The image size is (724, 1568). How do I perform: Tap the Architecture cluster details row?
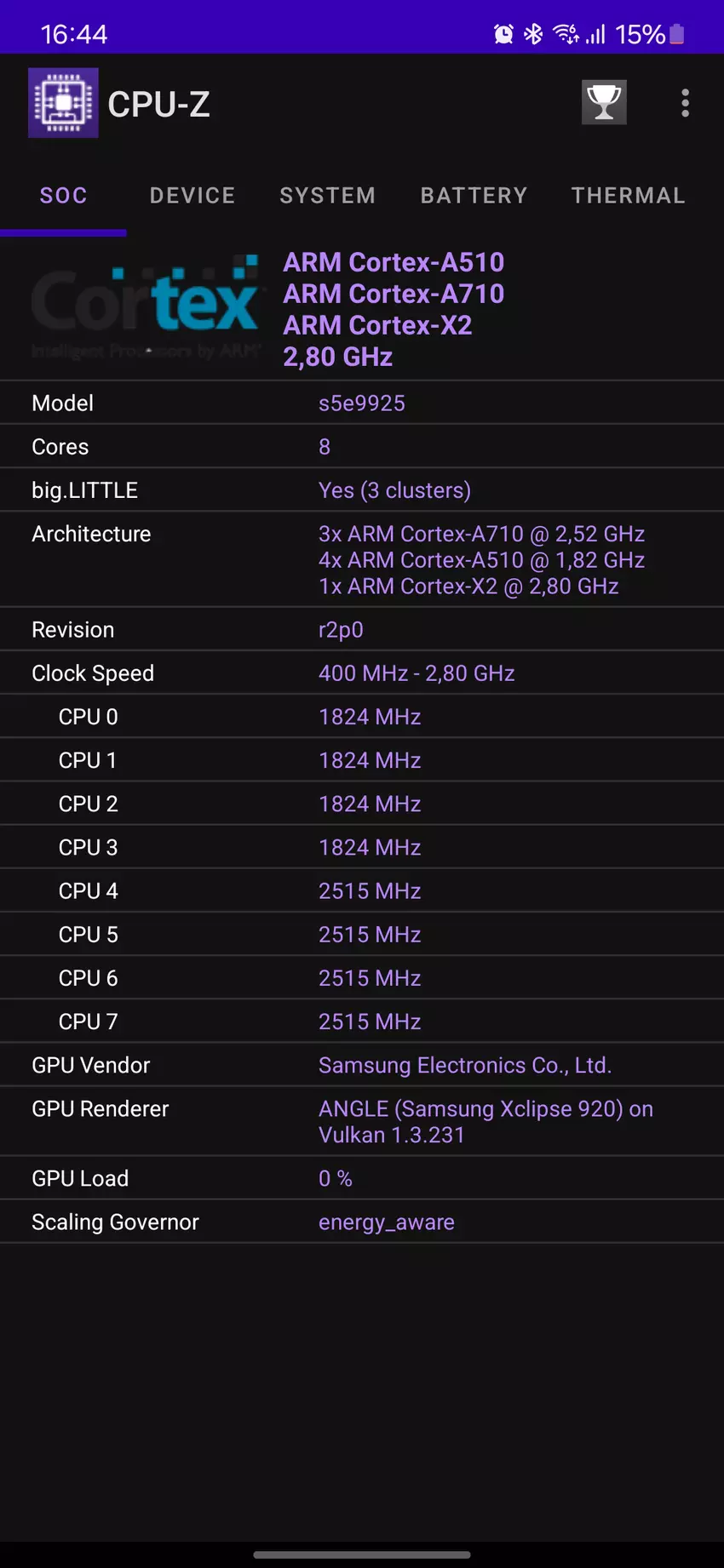362,559
